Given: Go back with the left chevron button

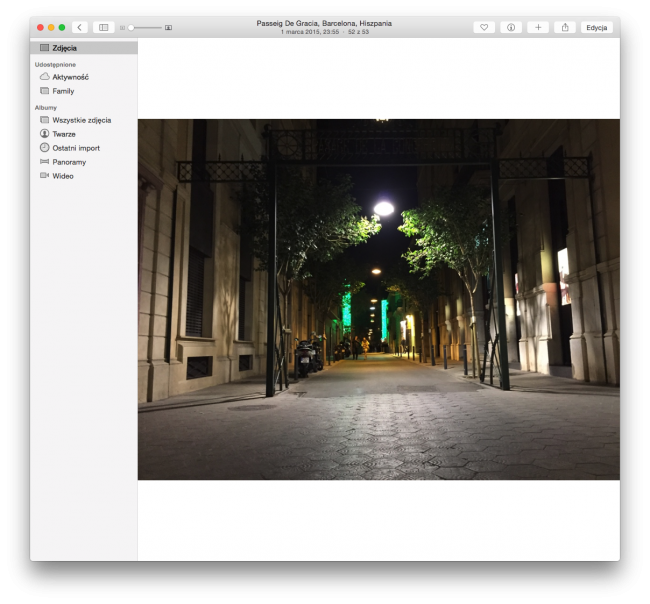Looking at the screenshot, I should [x=80, y=27].
